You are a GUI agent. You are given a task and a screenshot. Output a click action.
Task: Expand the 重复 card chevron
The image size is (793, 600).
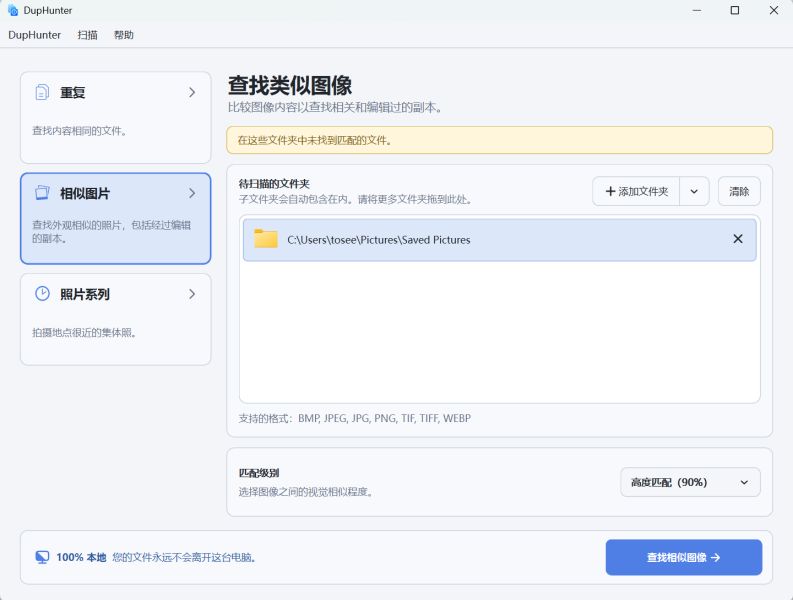pos(192,92)
